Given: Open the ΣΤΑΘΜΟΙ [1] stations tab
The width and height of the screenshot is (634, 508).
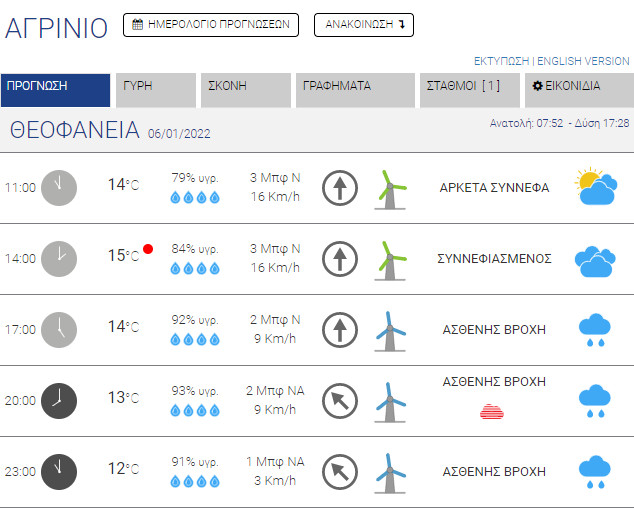Looking at the screenshot, I should point(467,89).
